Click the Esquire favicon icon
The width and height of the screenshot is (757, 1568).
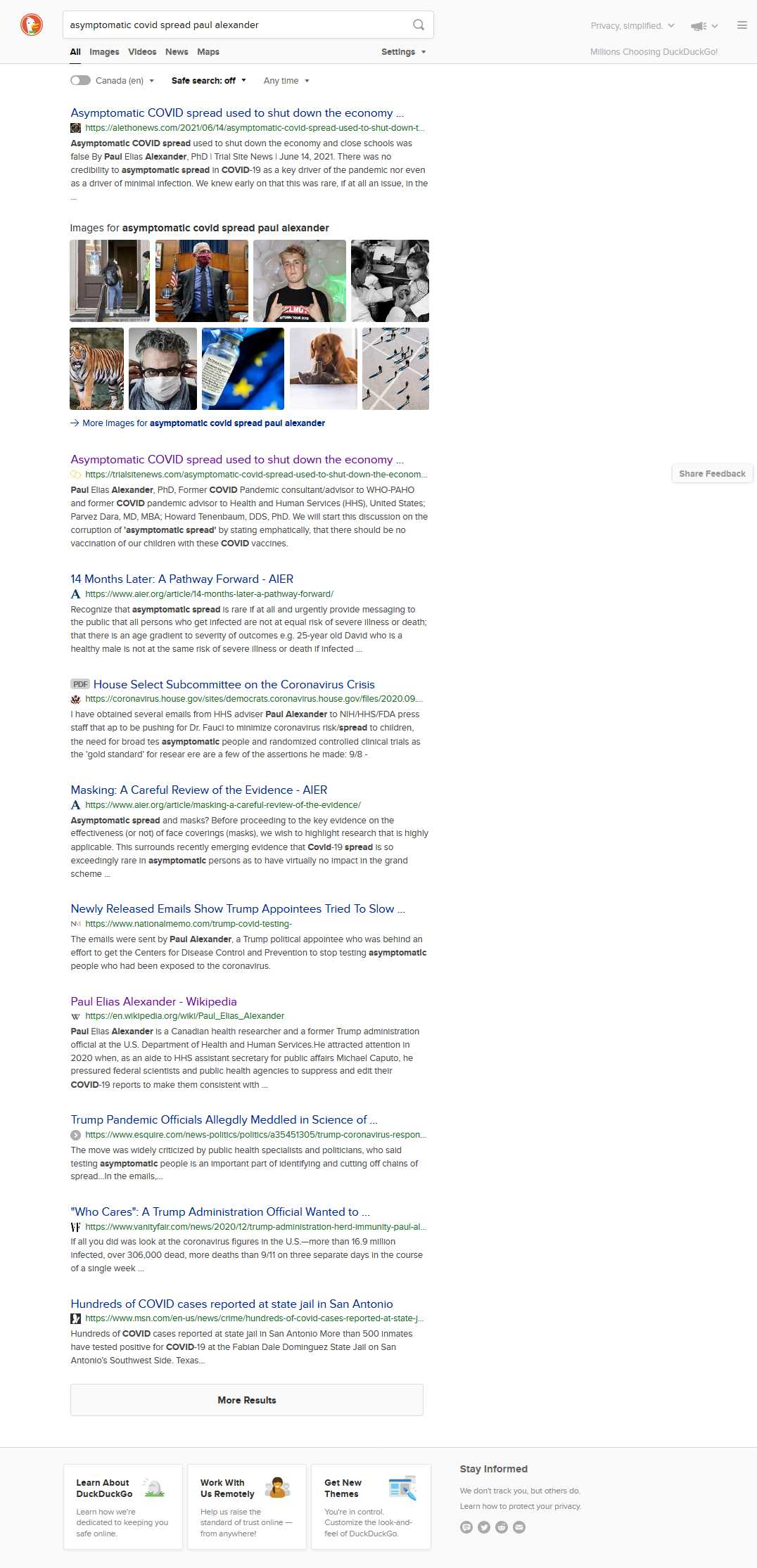point(75,1135)
